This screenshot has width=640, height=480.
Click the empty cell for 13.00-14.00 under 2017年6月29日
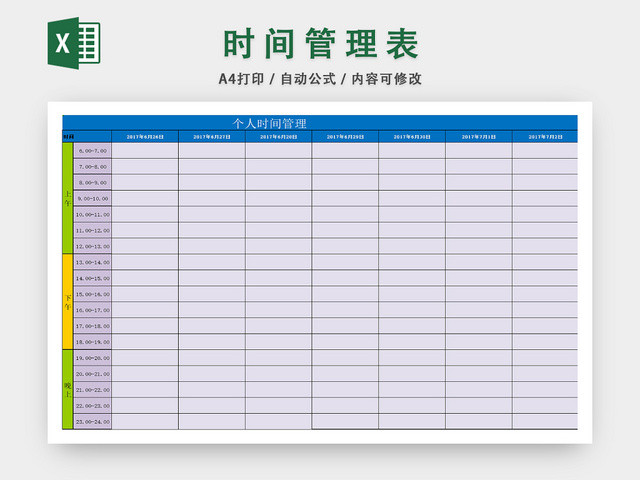(x=345, y=262)
